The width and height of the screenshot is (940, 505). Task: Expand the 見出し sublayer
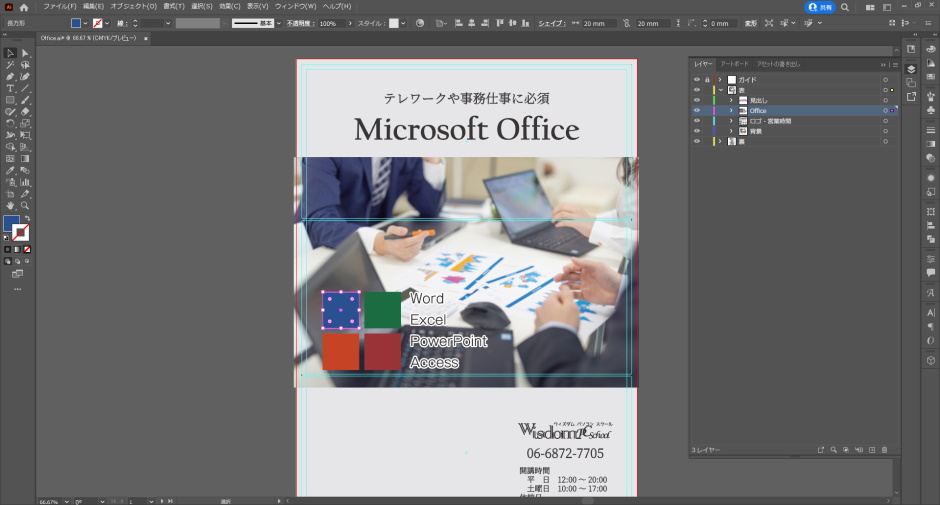tap(731, 100)
